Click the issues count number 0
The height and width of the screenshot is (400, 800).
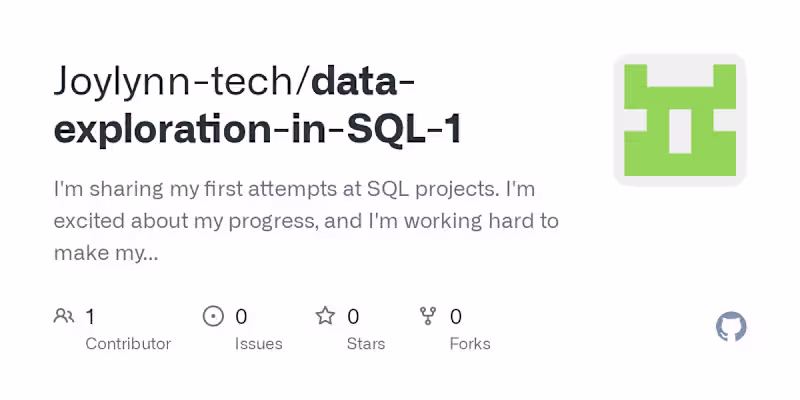pyautogui.click(x=241, y=317)
